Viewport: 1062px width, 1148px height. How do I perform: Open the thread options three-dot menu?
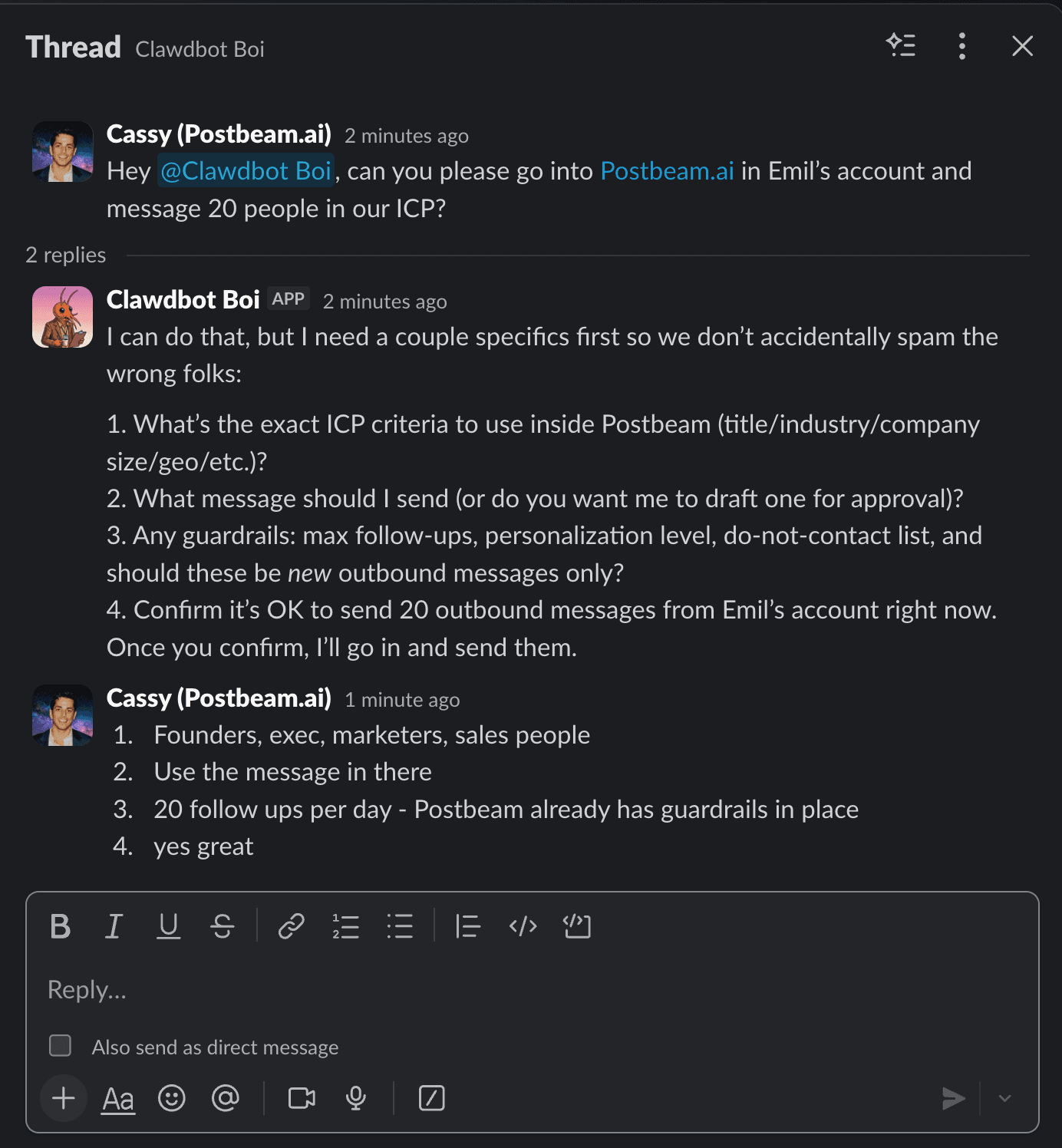tap(961, 48)
